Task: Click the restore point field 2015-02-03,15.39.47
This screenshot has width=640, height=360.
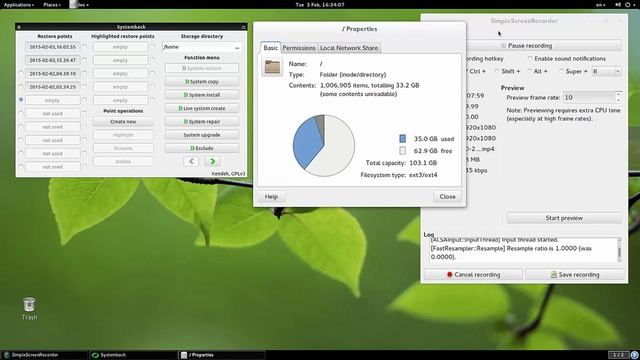Action: click(x=53, y=60)
